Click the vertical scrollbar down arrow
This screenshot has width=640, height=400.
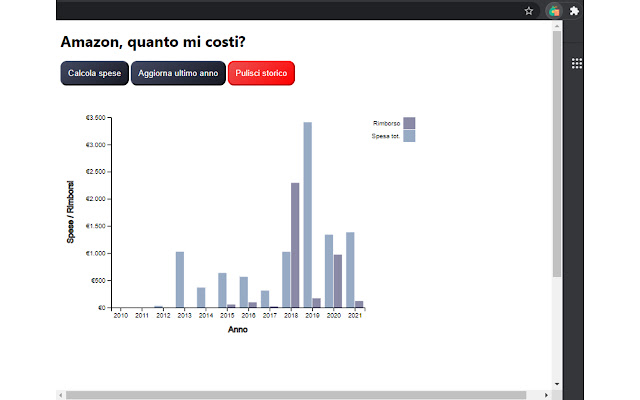[557, 383]
